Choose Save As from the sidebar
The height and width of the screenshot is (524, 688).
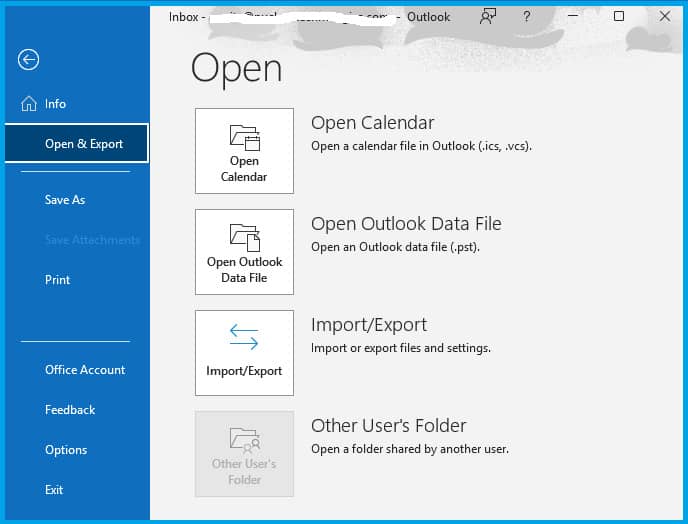coord(65,200)
